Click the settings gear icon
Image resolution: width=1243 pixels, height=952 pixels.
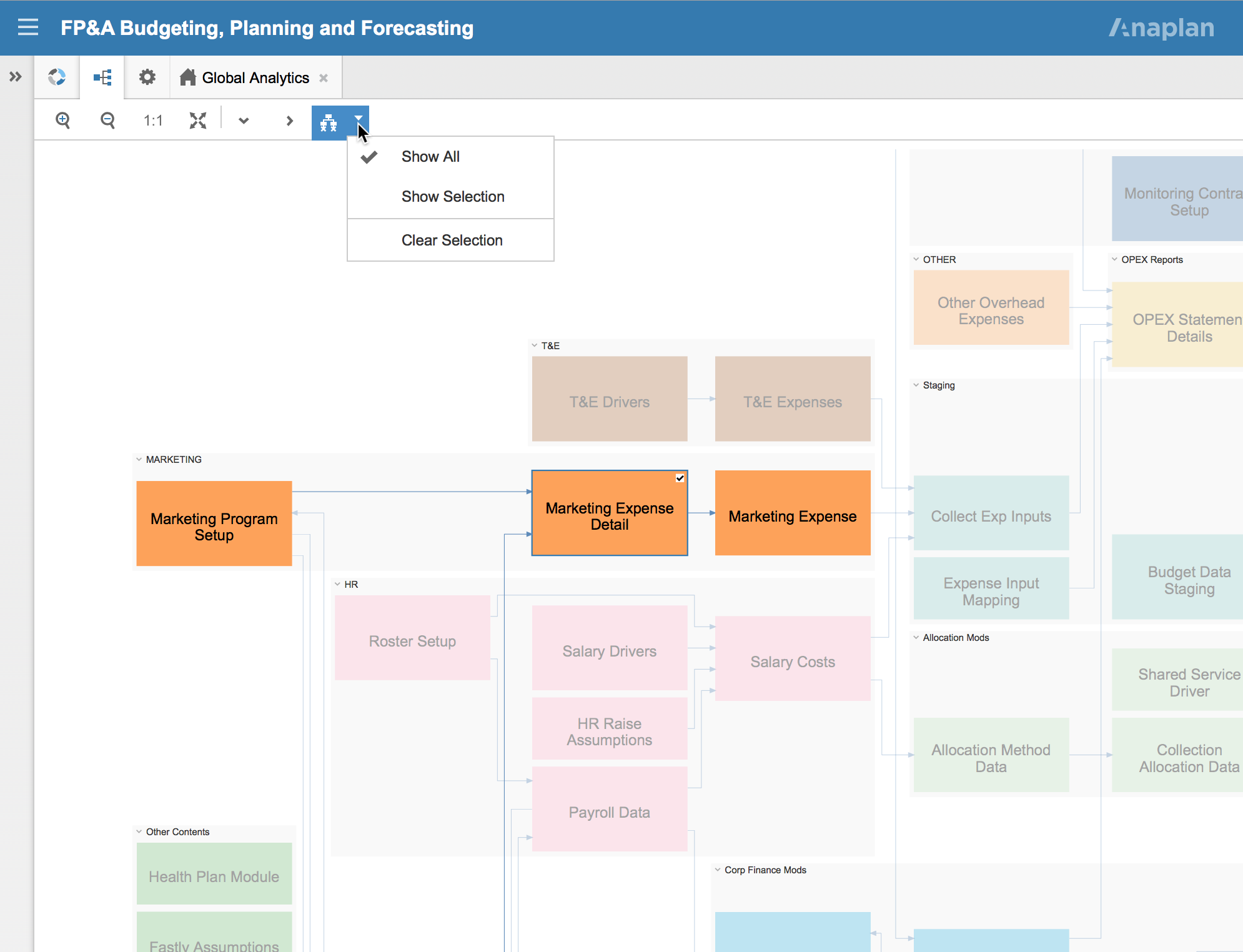click(x=146, y=77)
